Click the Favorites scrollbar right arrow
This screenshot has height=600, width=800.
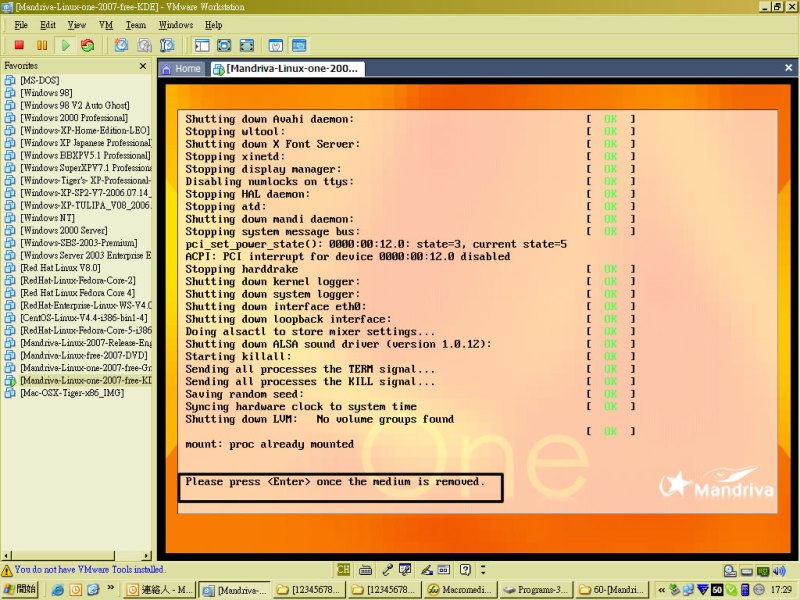pyautogui.click(x=147, y=555)
